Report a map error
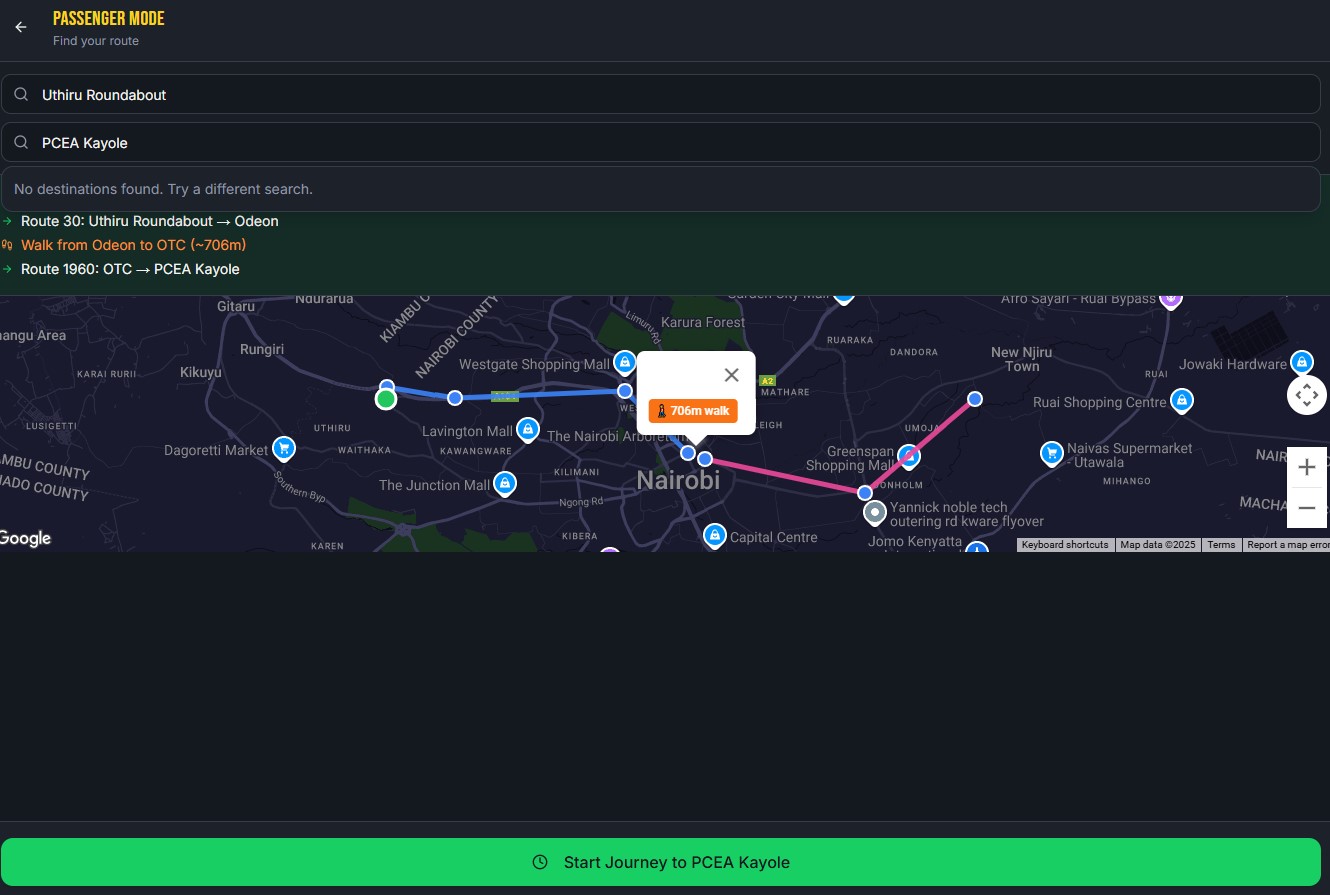 pos(1288,545)
